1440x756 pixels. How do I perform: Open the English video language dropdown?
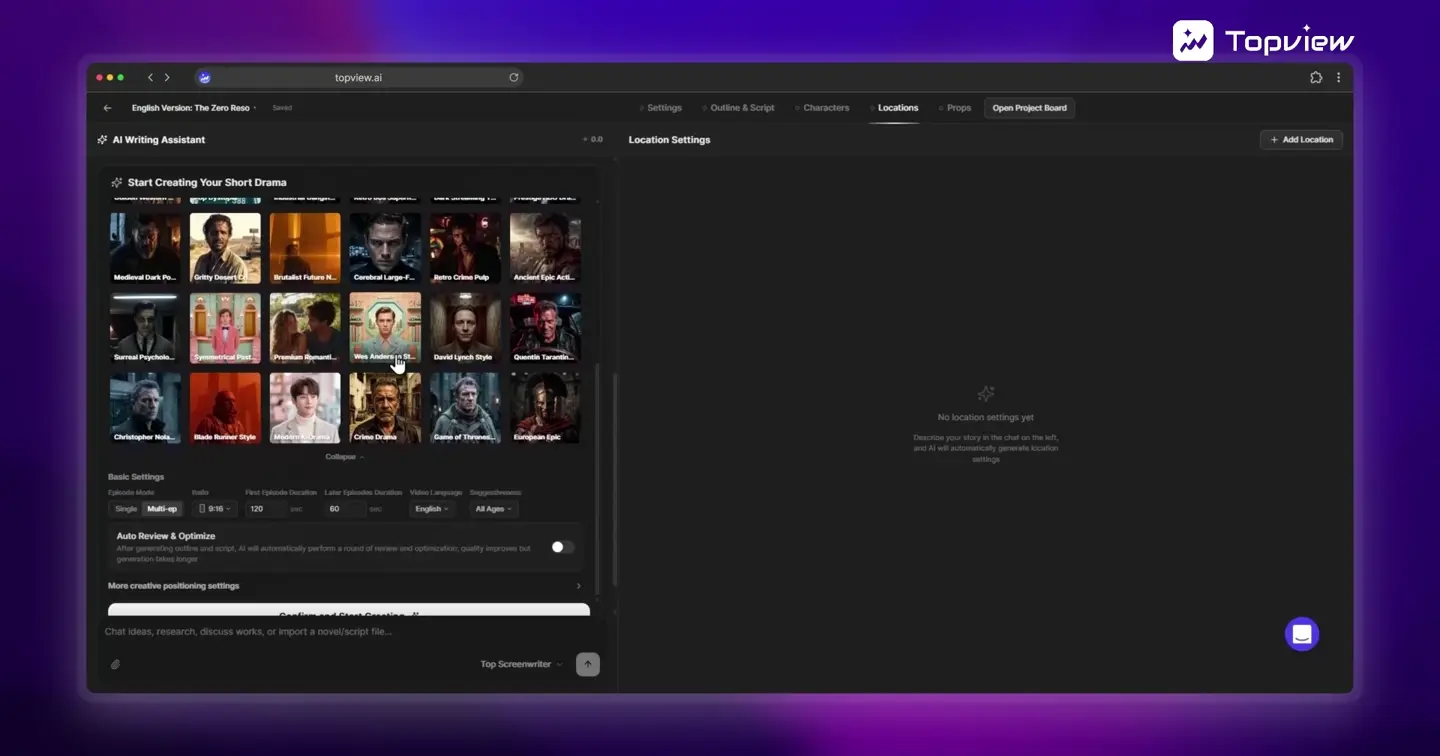tap(432, 509)
